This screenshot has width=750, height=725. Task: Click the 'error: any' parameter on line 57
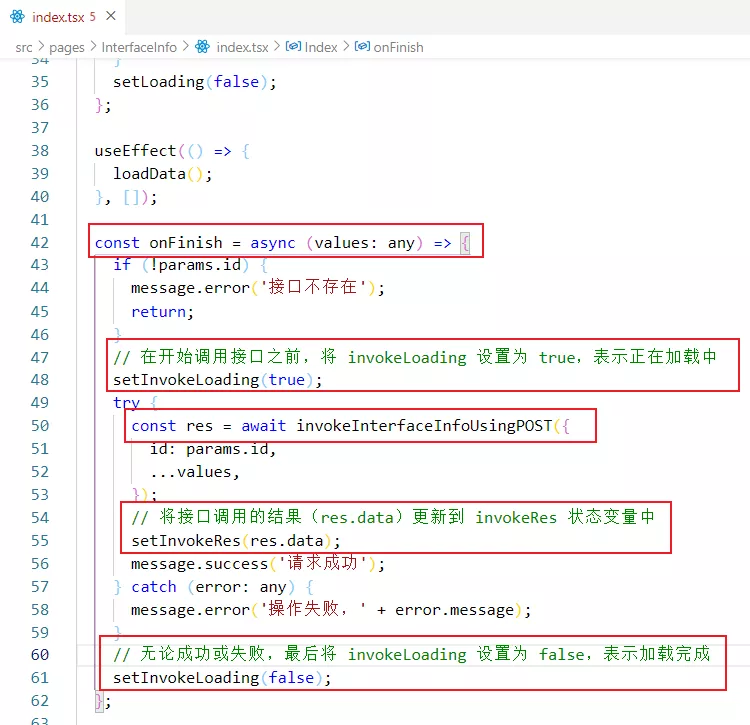point(241,587)
